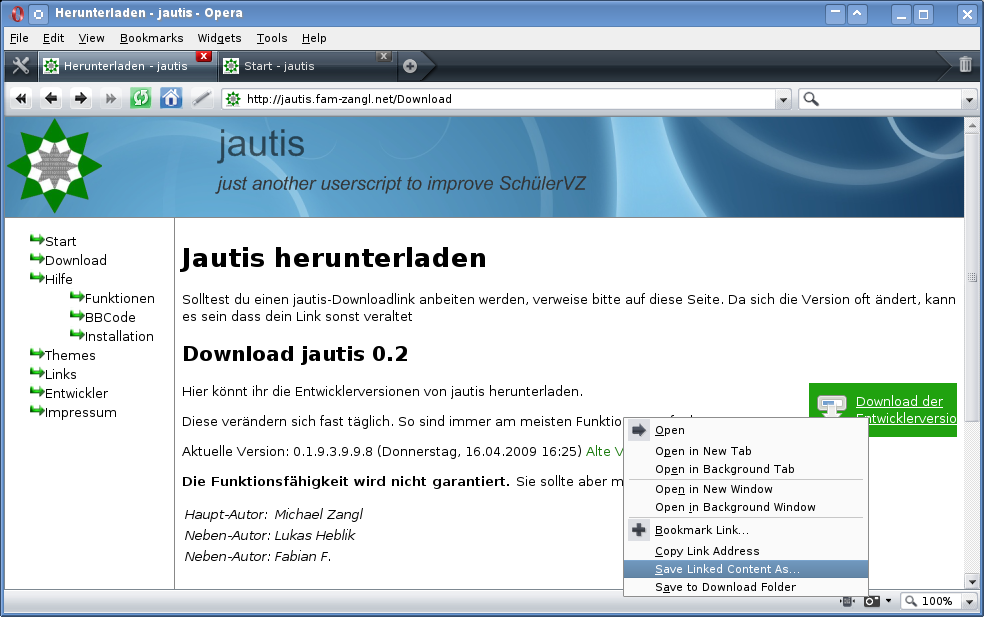Open the closed tabs trash can
Screen dimensions: 984x617
(x=965, y=64)
